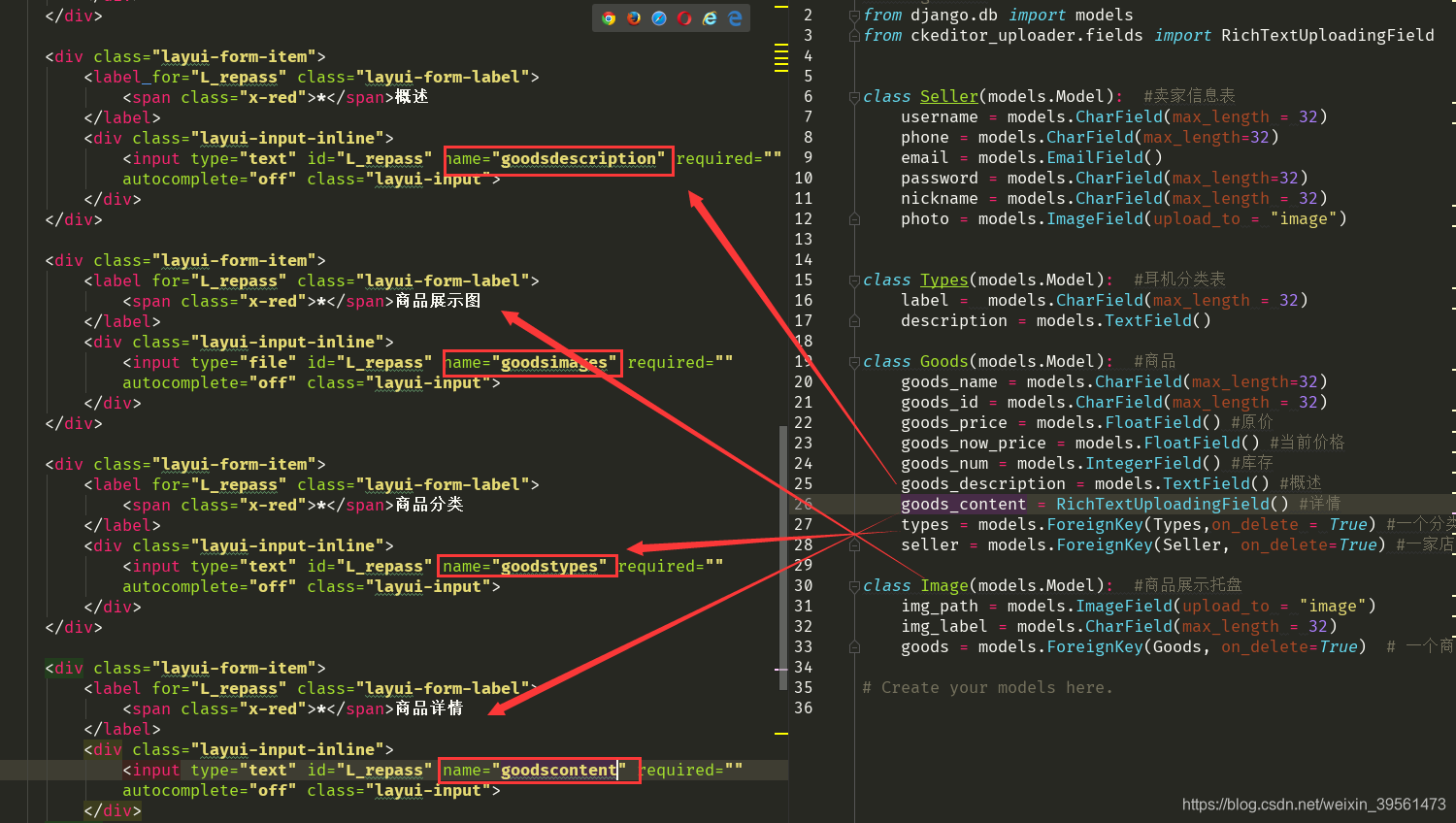Screen dimensions: 1456x823
Task: Click fold end marker at line 28
Action: 854,545
